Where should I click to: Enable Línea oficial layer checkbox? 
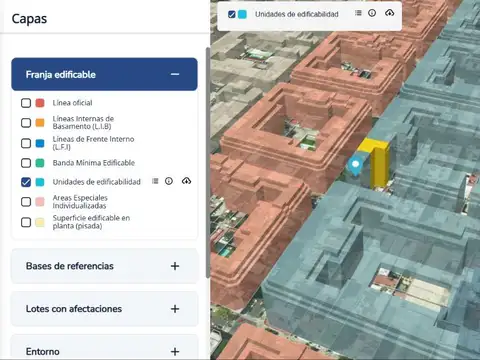[26, 103]
